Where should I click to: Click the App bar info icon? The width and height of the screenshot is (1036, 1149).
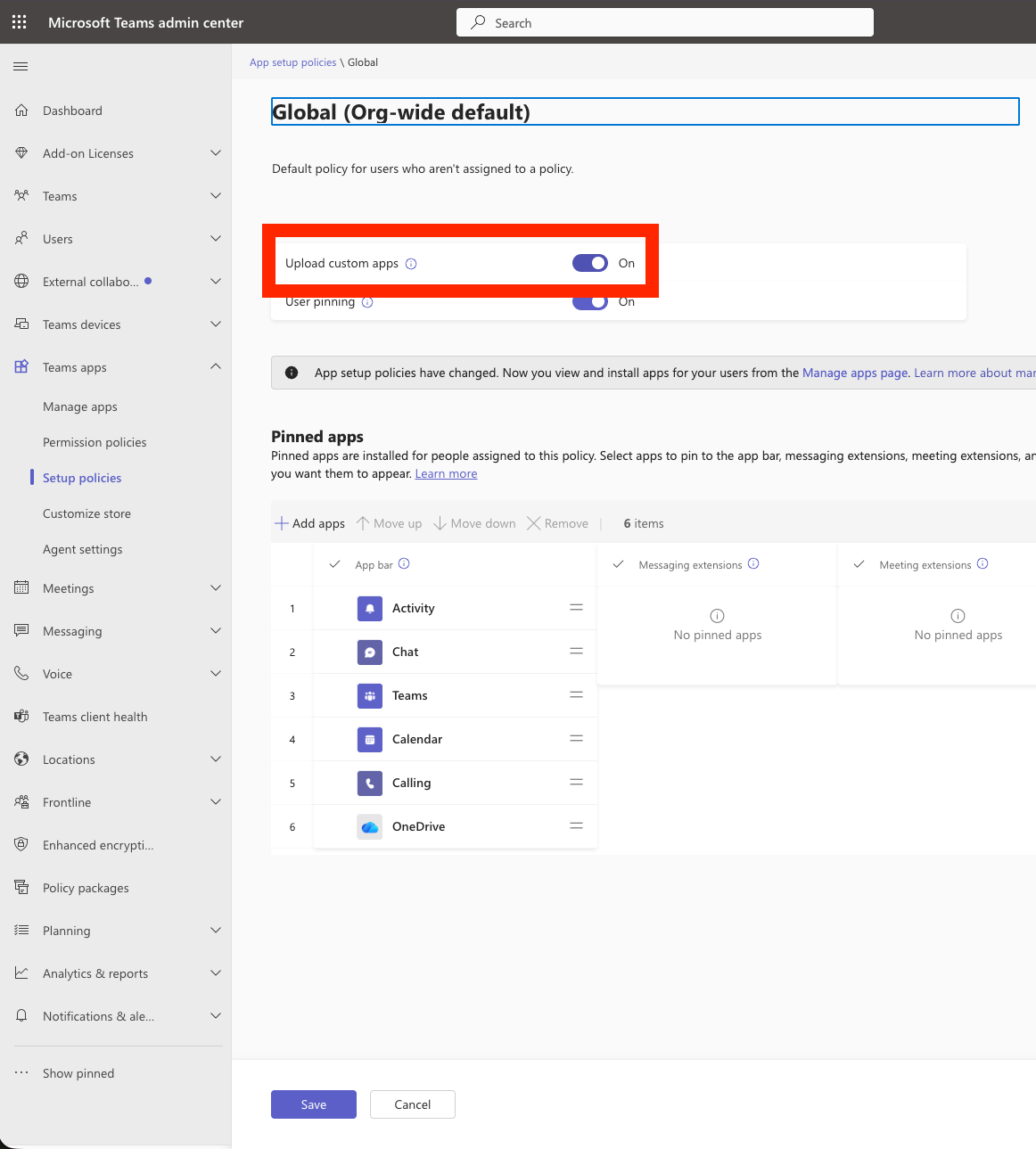(x=404, y=563)
